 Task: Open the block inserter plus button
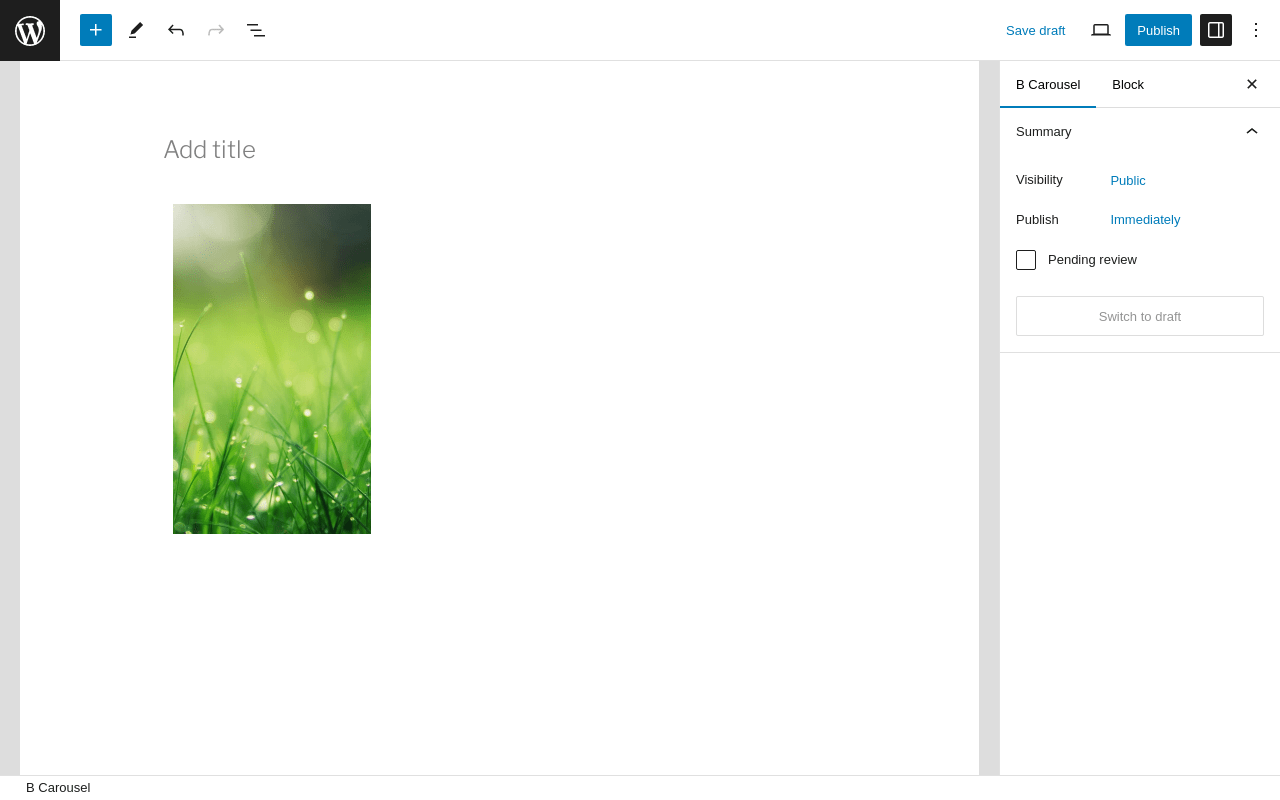point(96,30)
